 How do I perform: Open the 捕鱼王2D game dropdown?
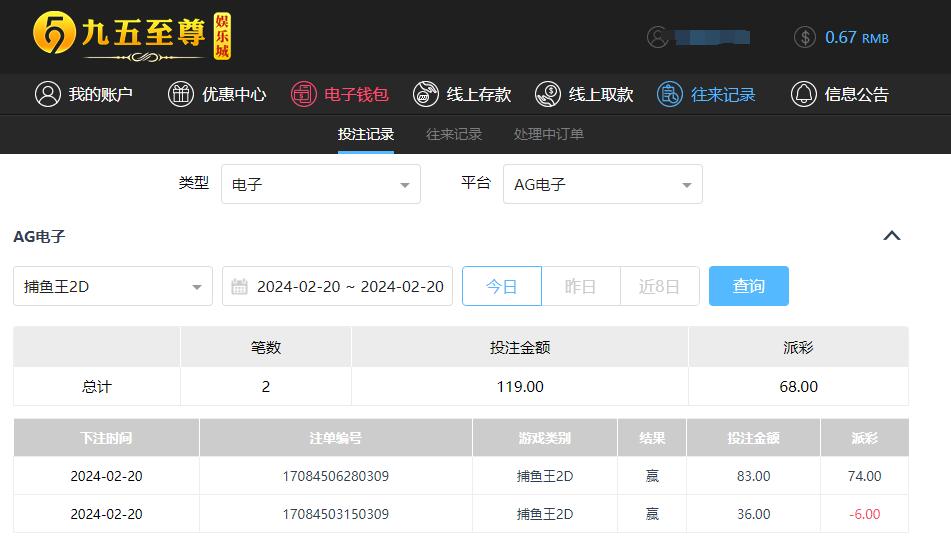click(113, 286)
